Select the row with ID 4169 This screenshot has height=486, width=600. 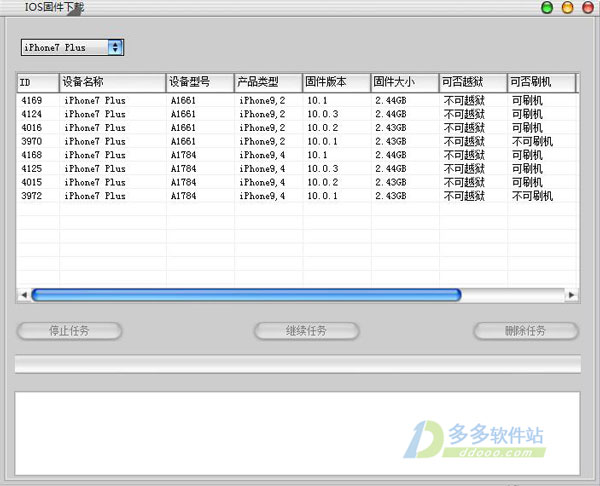[298, 101]
